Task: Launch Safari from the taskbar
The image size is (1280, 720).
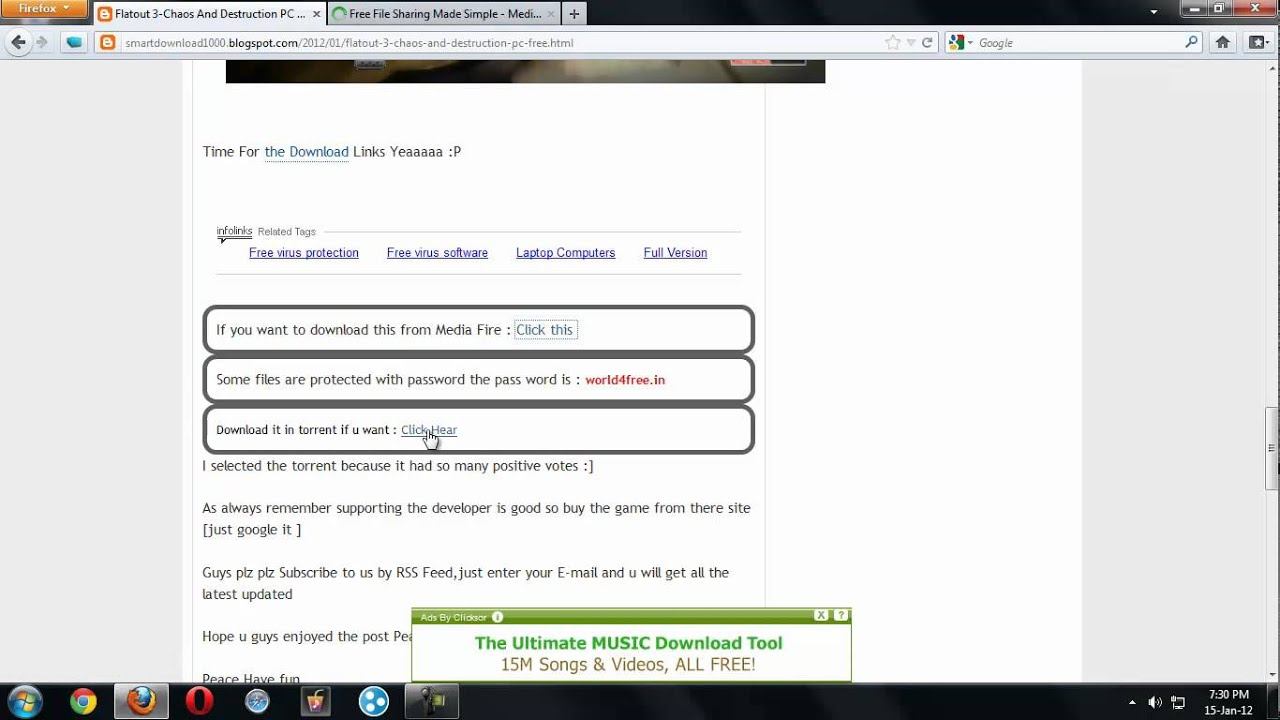Action: tap(257, 702)
